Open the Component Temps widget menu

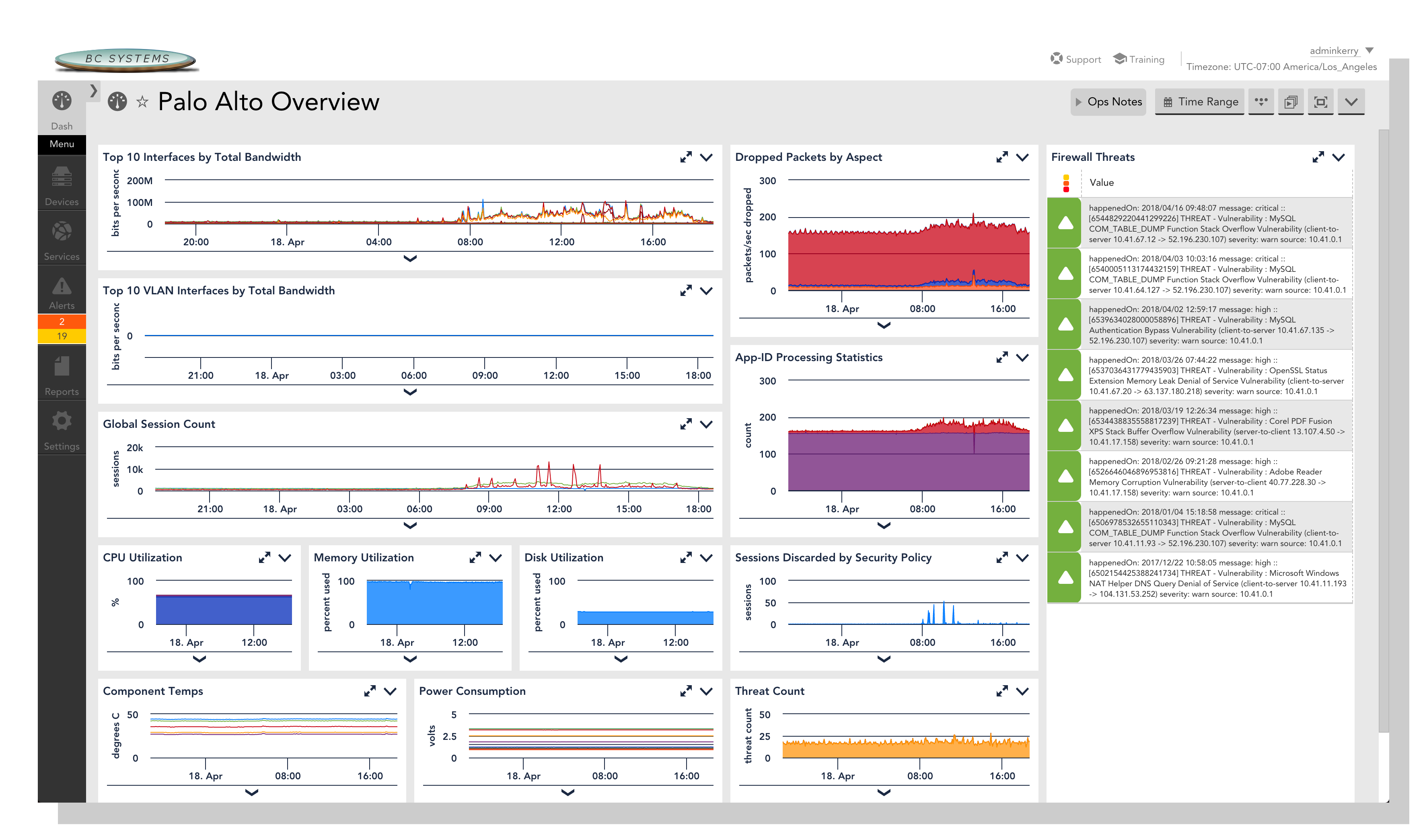390,692
